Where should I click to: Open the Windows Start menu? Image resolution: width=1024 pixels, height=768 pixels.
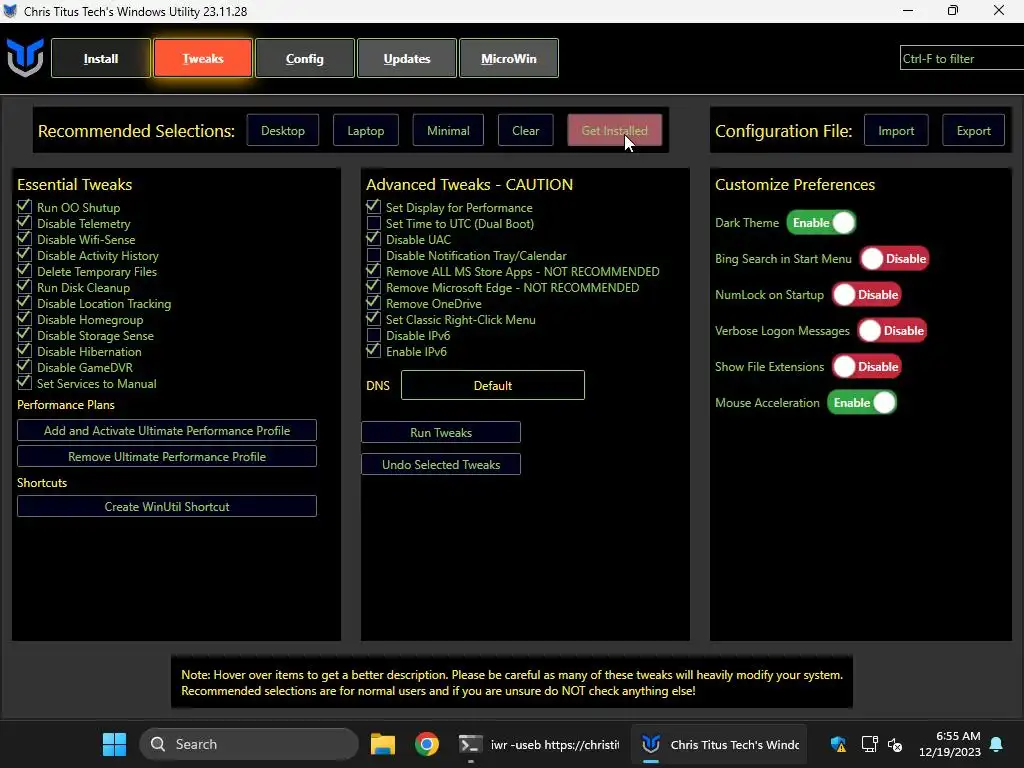(114, 744)
